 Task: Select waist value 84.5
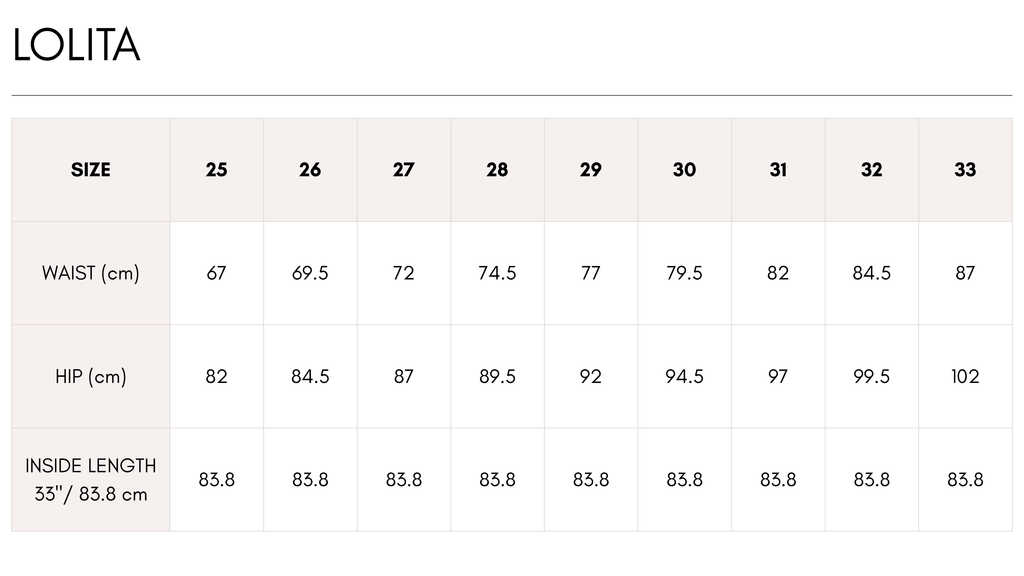872,273
